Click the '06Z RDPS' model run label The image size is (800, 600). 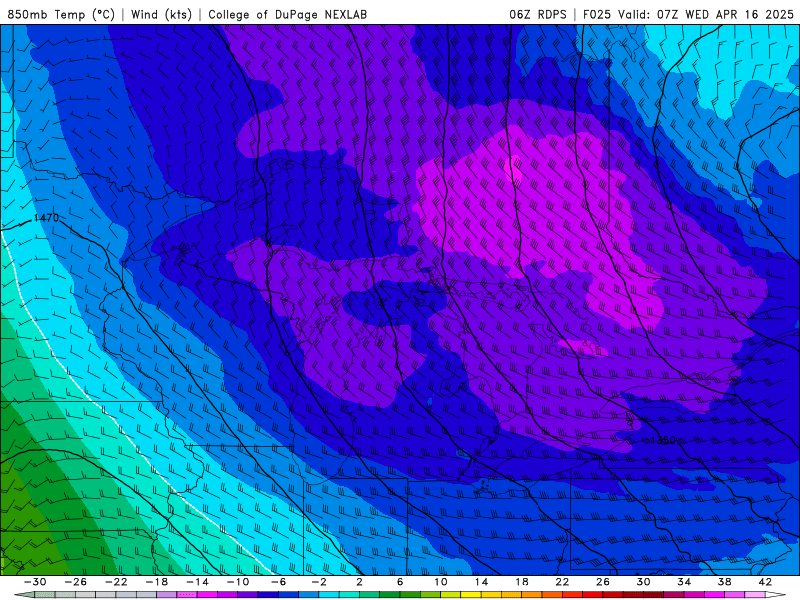[x=538, y=14]
